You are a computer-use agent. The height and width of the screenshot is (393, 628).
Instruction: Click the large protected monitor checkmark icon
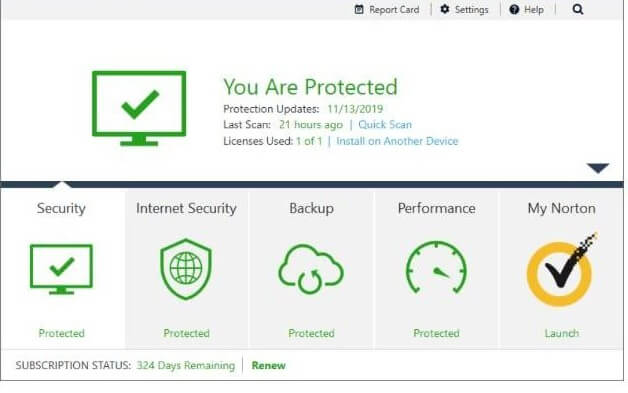click(139, 108)
